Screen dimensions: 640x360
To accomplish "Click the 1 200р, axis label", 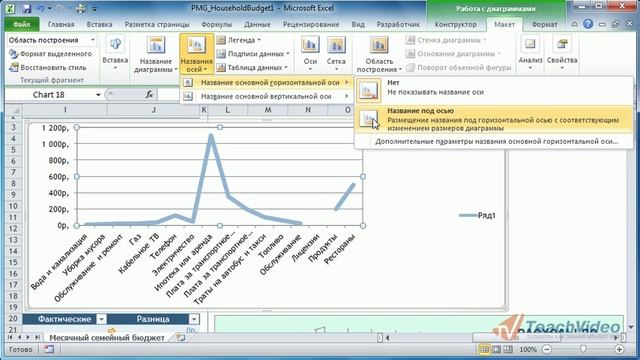I will [55, 128].
